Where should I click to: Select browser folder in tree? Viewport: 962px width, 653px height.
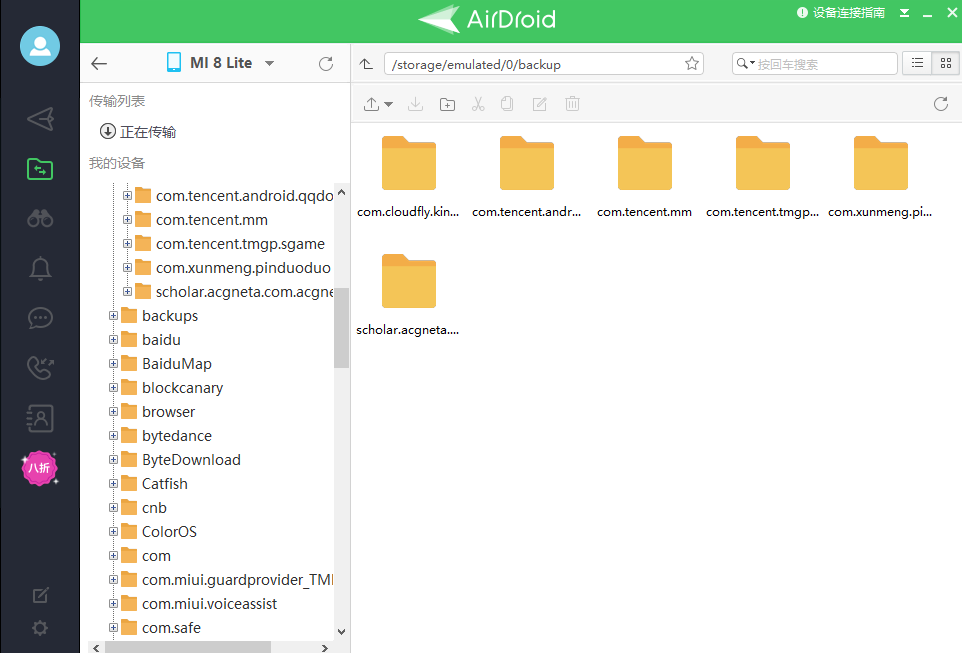click(168, 412)
